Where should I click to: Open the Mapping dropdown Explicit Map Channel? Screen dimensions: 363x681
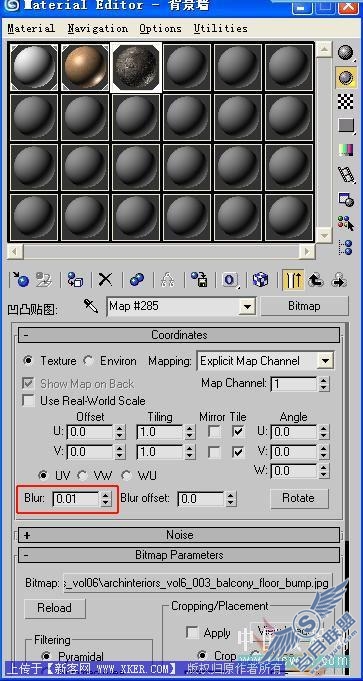[265, 361]
